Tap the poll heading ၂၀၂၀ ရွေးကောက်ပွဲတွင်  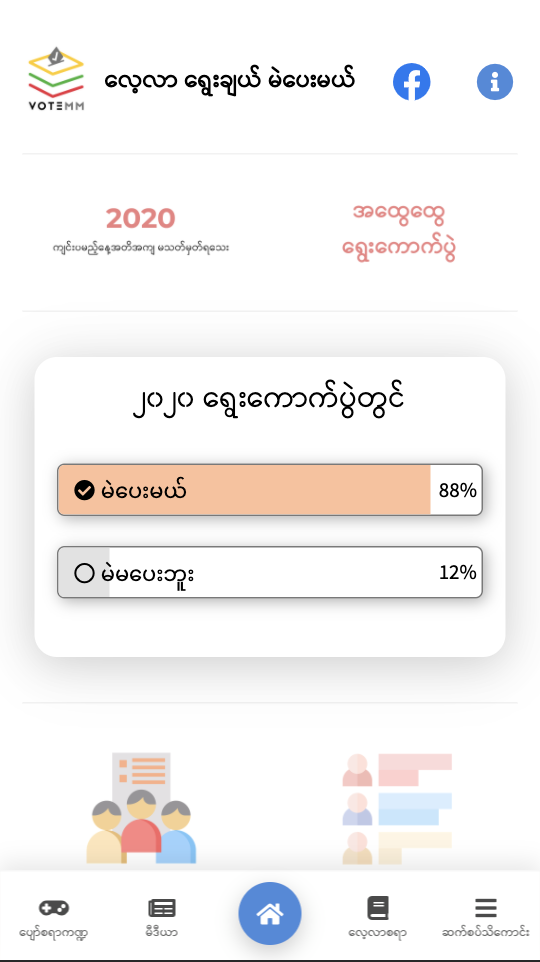coord(270,402)
